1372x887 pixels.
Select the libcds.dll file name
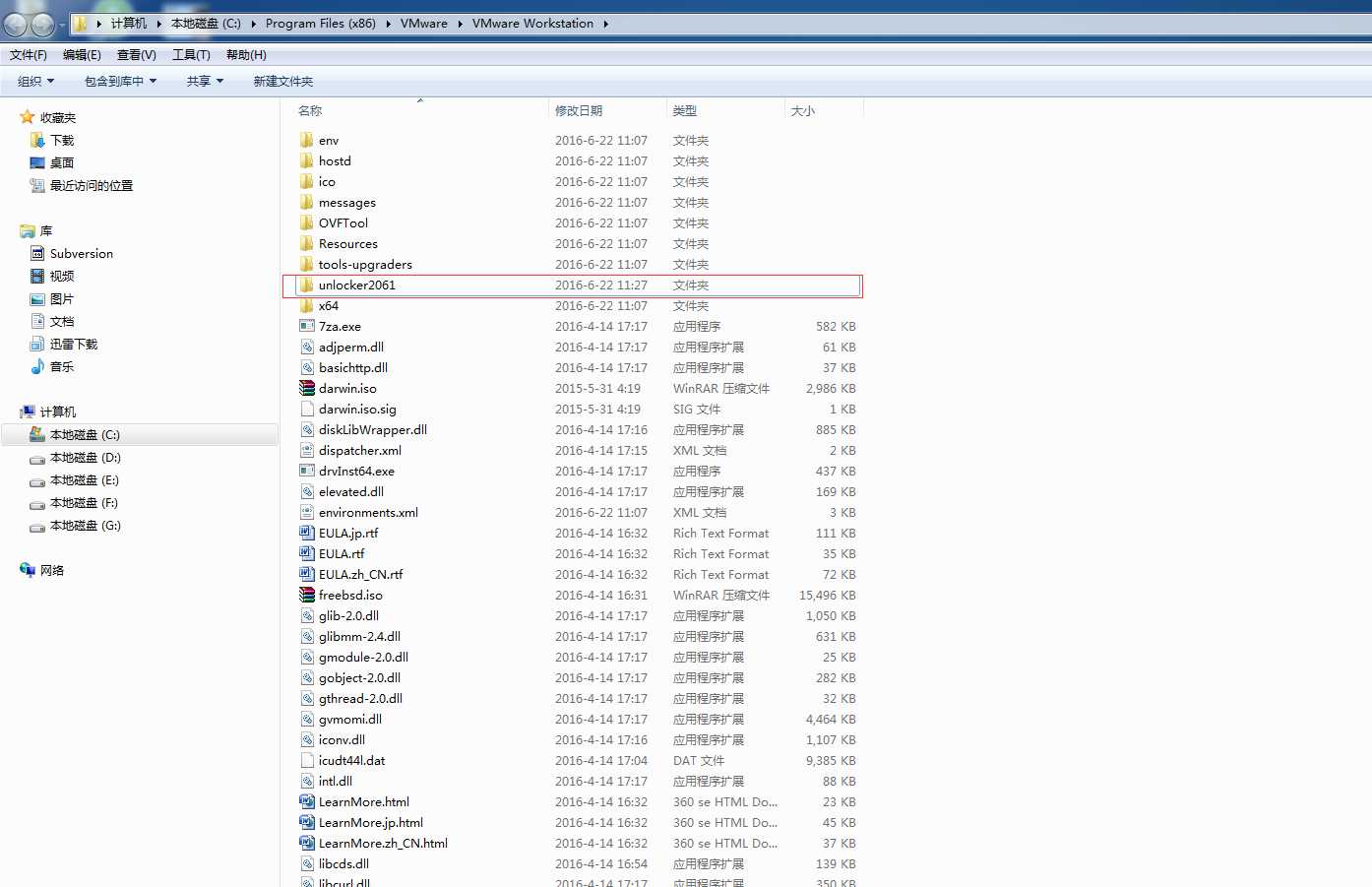pos(343,863)
